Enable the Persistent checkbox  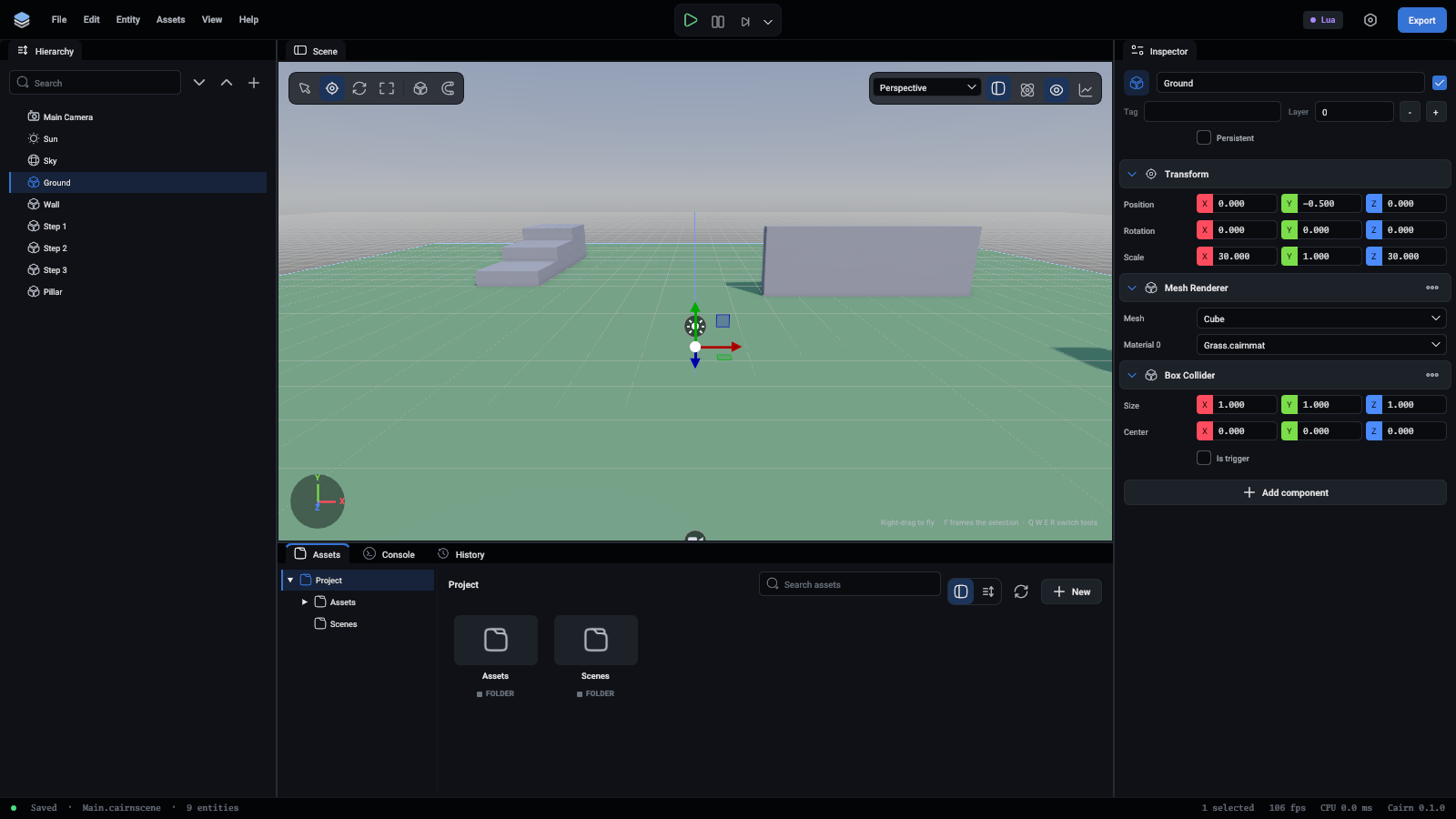pyautogui.click(x=1204, y=137)
